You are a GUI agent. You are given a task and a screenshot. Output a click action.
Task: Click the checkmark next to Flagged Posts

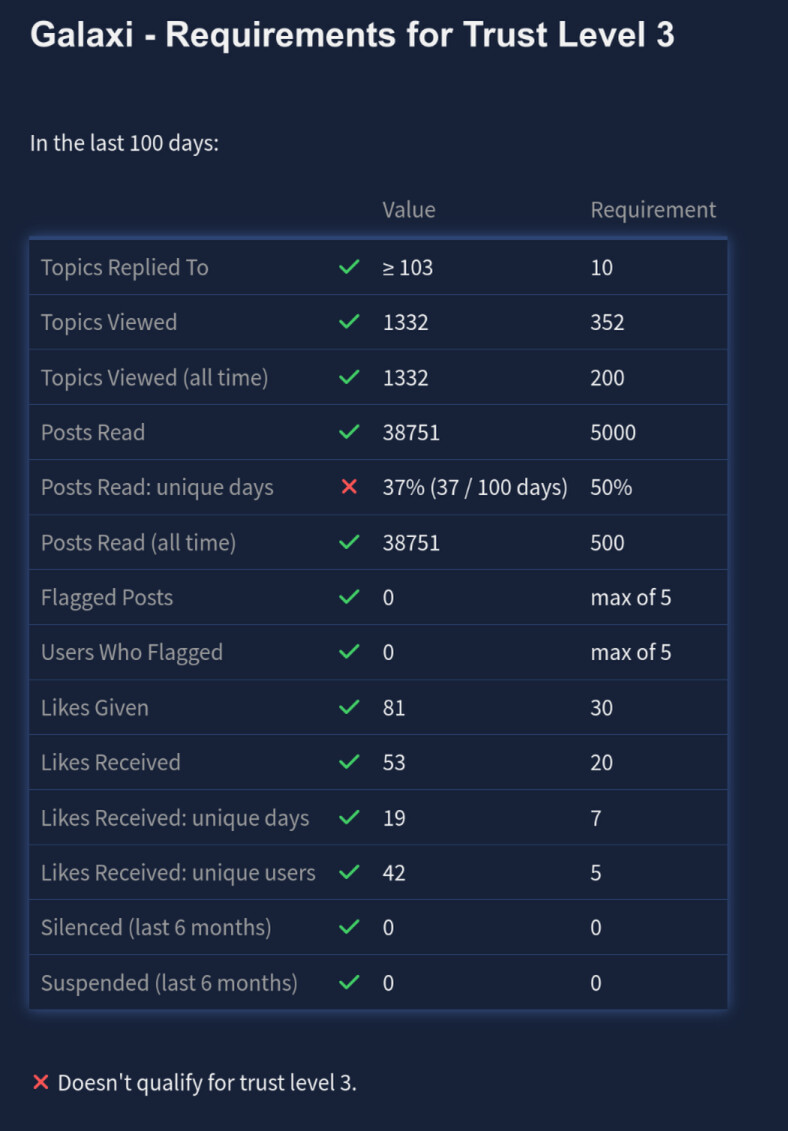click(349, 597)
